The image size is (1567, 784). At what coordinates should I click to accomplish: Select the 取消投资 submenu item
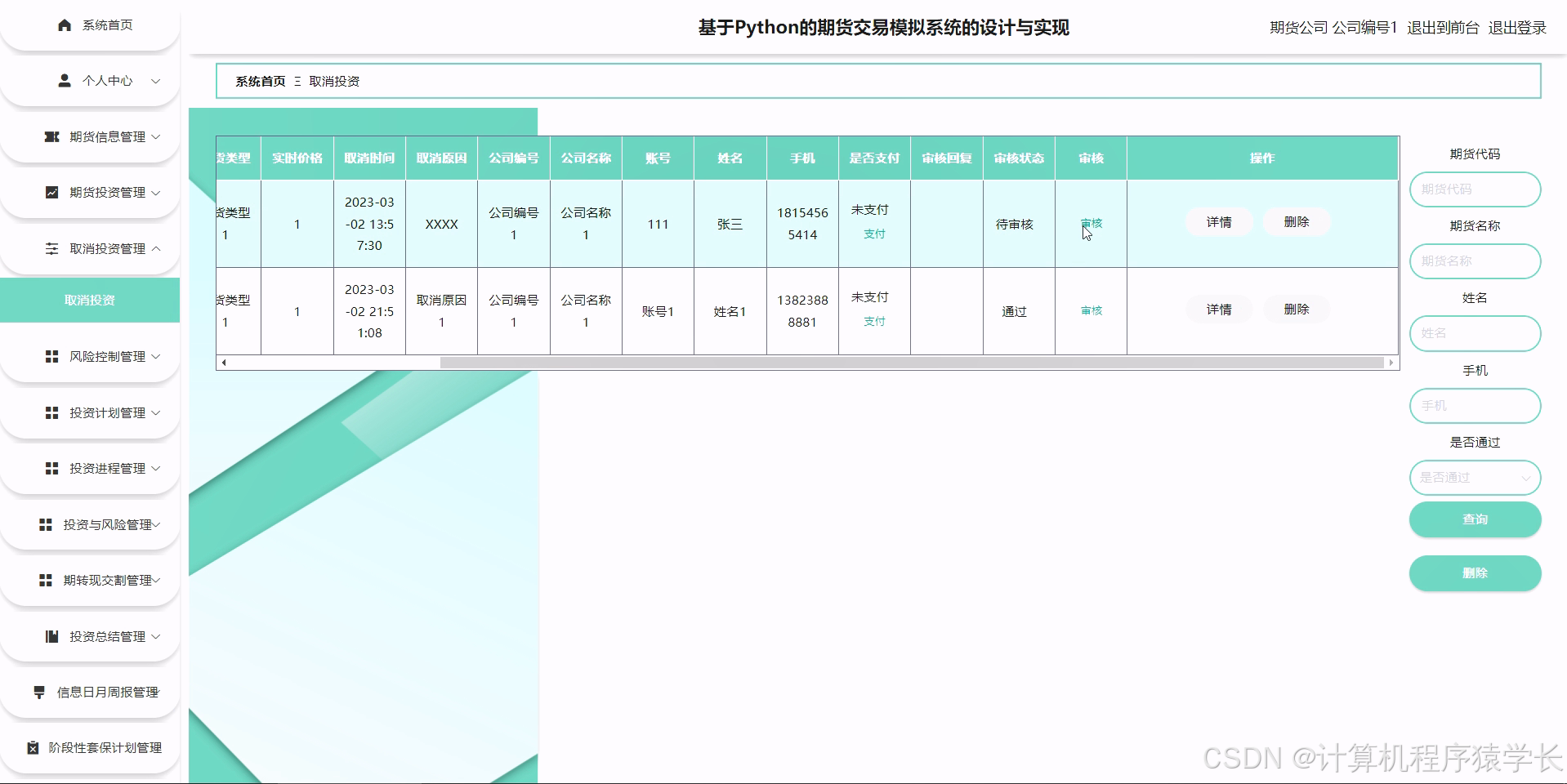(90, 300)
